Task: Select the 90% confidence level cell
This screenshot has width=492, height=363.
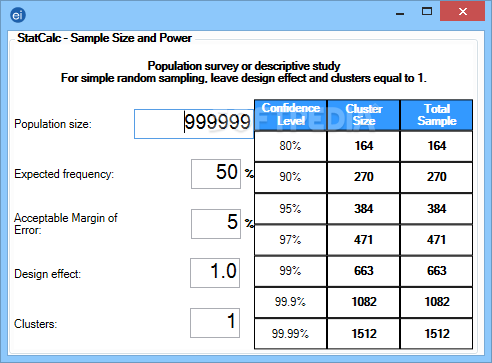Action: (290, 177)
